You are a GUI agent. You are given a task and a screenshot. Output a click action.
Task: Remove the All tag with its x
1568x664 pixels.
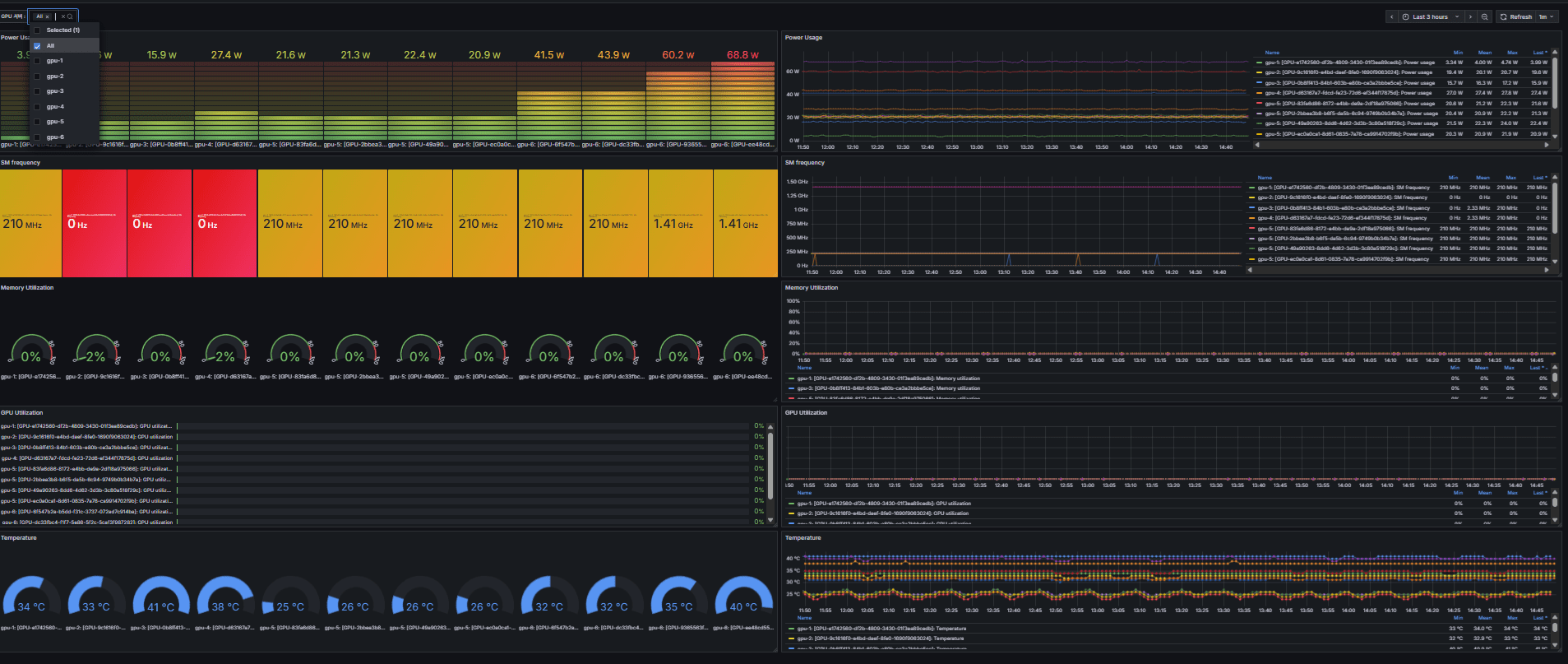[x=48, y=16]
